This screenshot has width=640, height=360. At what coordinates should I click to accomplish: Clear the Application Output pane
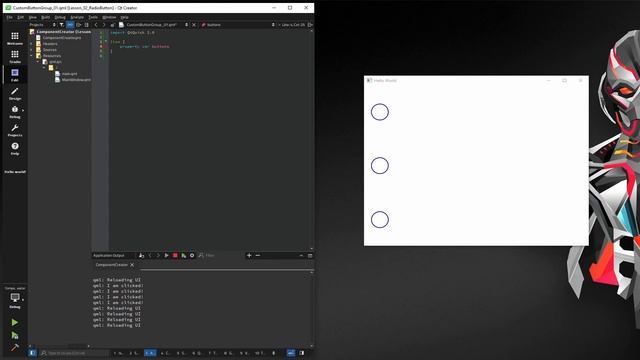coord(141,256)
